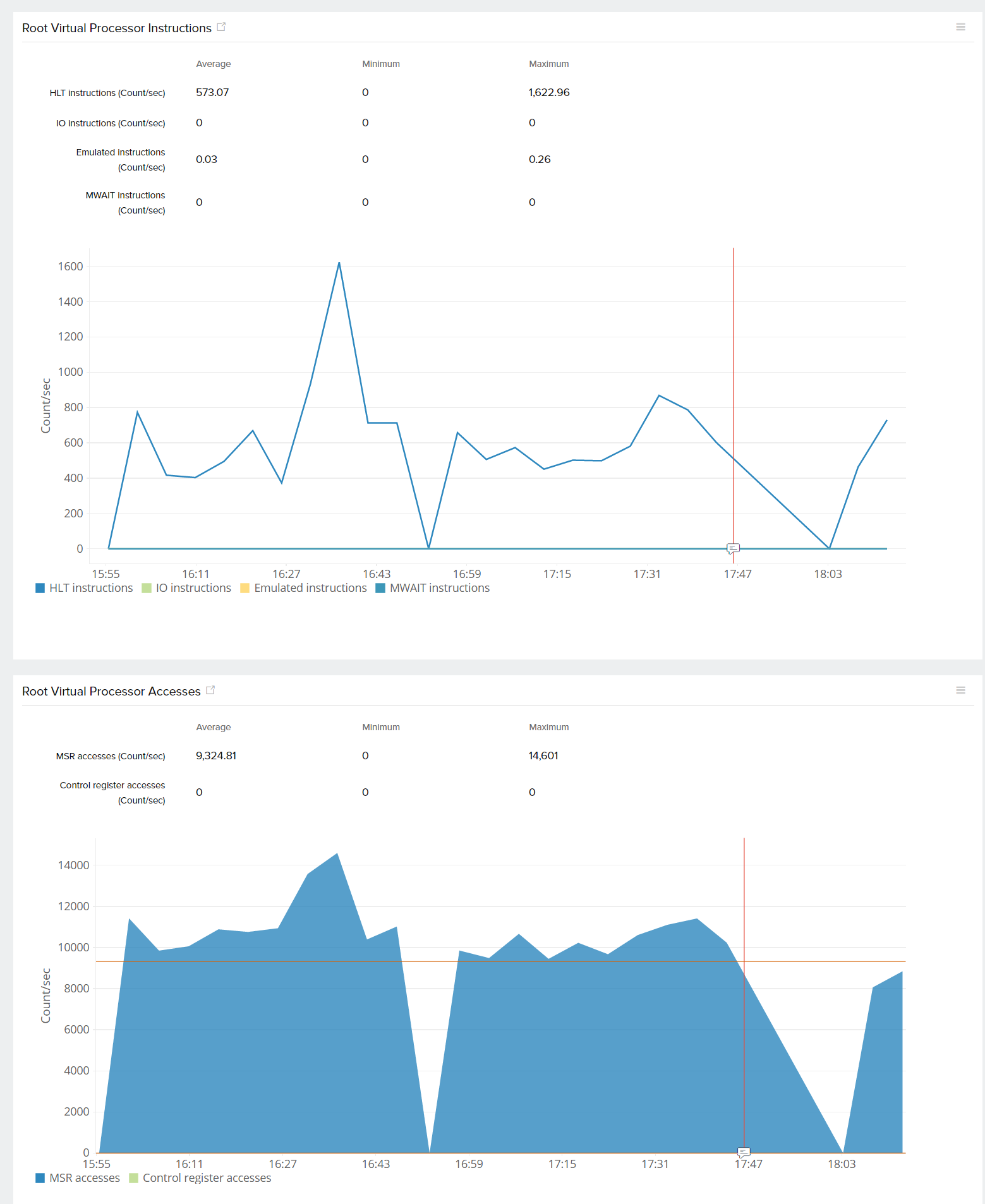Open hamburger menu for Instructions chart
985x1204 pixels.
(960, 27)
